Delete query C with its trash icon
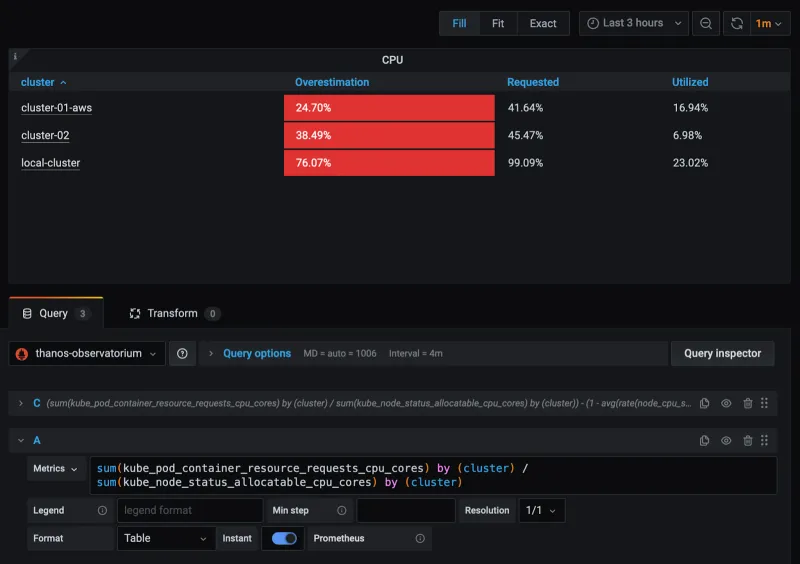 [x=747, y=403]
